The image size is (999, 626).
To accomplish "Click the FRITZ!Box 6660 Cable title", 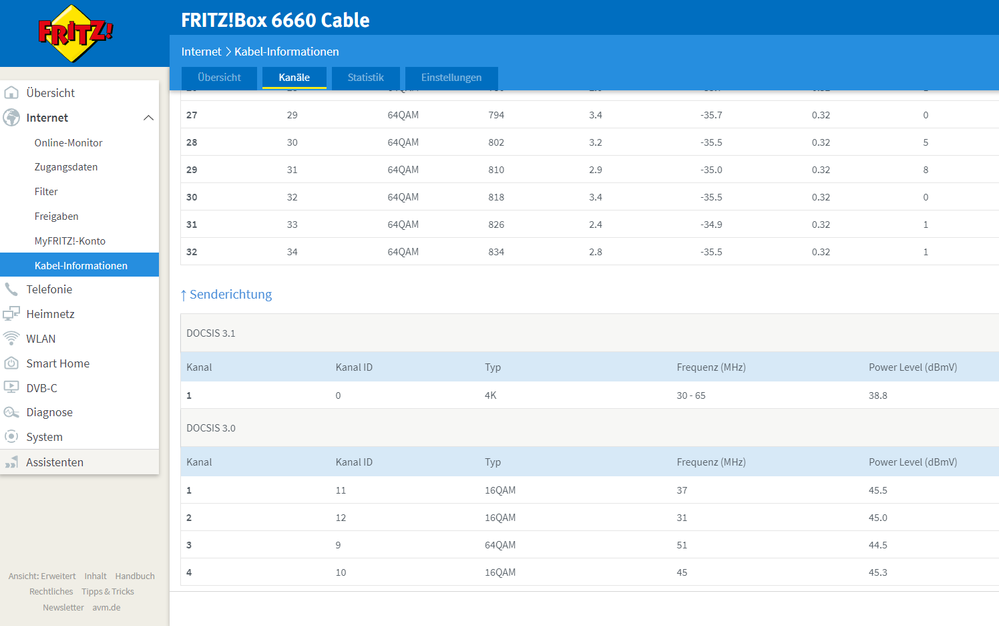I will point(275,20).
